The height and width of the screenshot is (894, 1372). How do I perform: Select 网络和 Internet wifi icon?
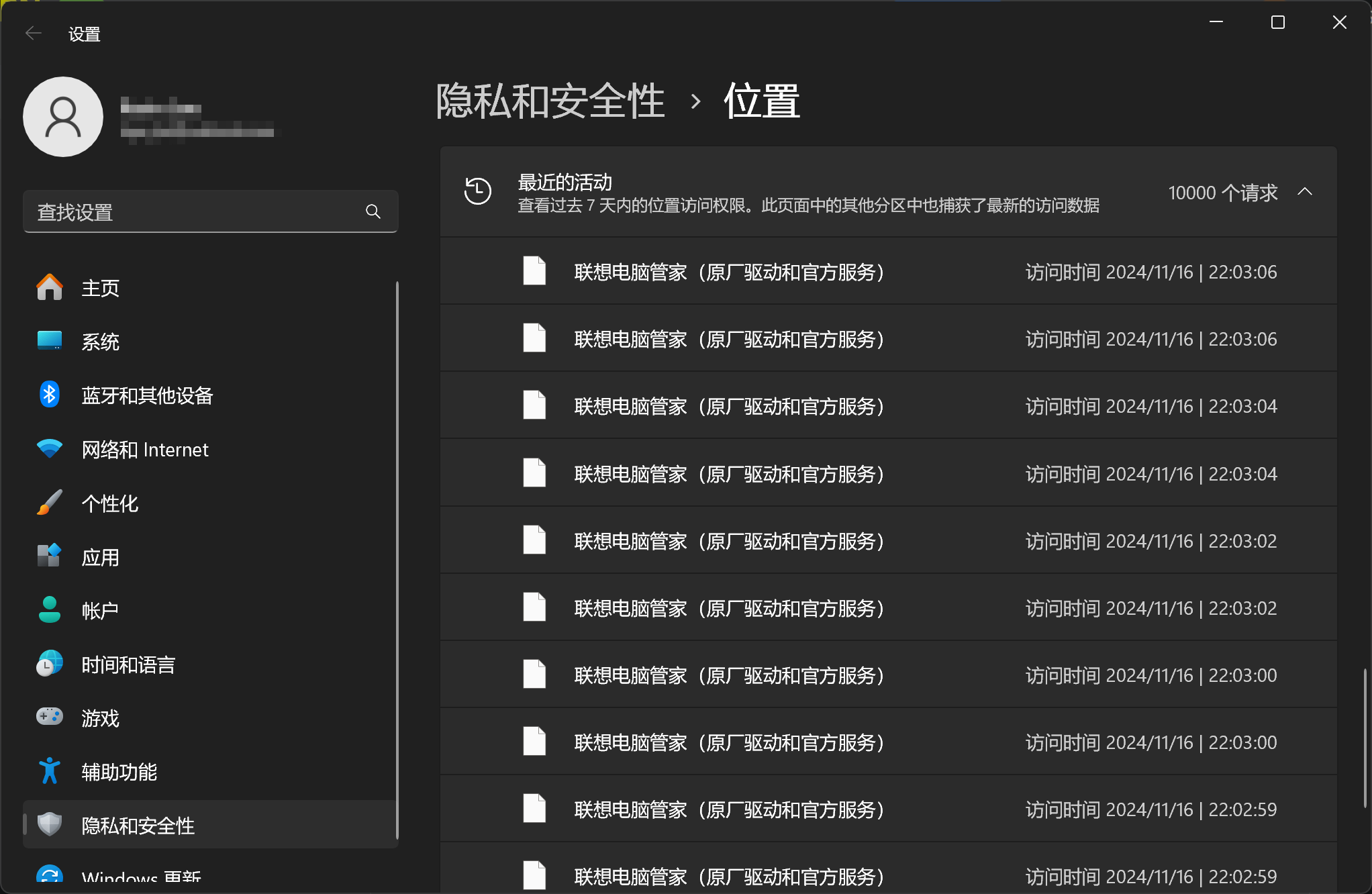pyautogui.click(x=50, y=448)
